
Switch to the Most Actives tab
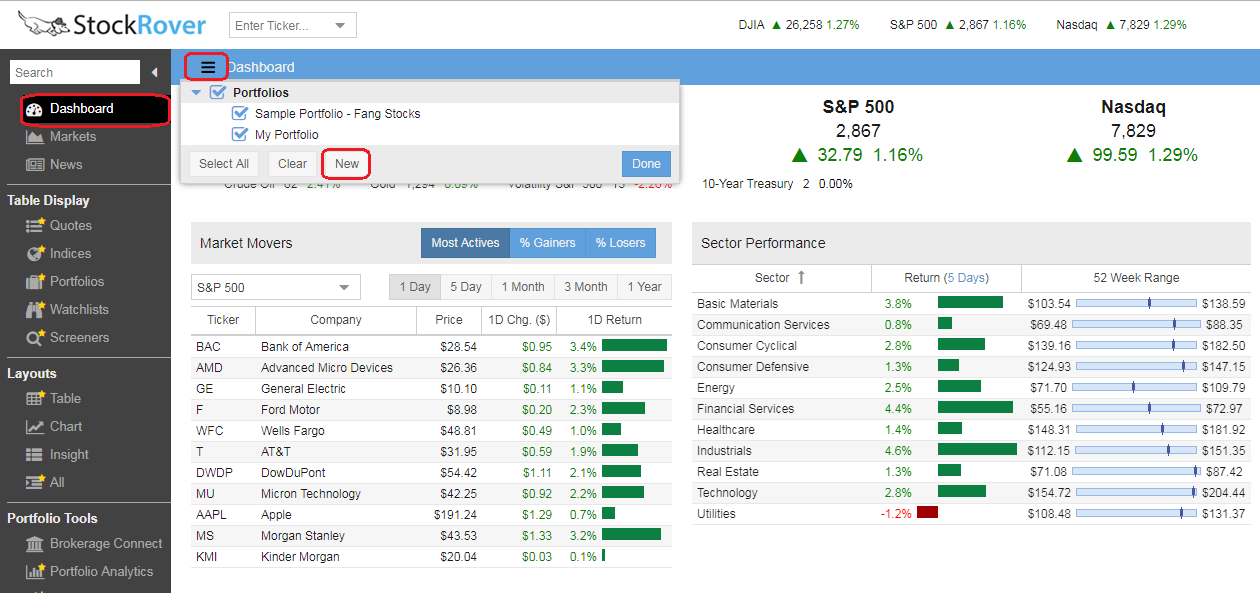click(x=465, y=243)
